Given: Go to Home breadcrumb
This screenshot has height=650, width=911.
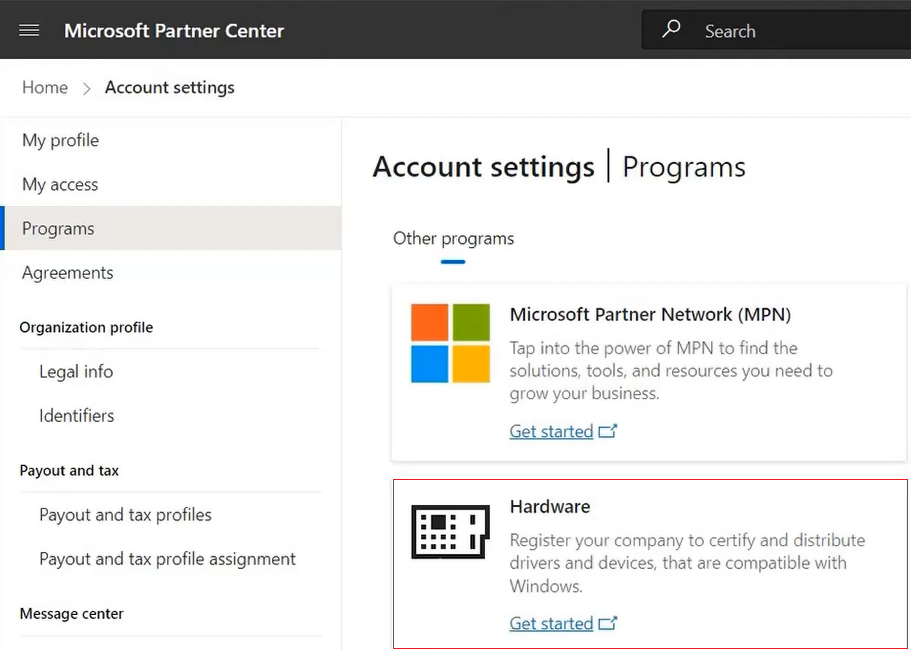Looking at the screenshot, I should [x=45, y=88].
